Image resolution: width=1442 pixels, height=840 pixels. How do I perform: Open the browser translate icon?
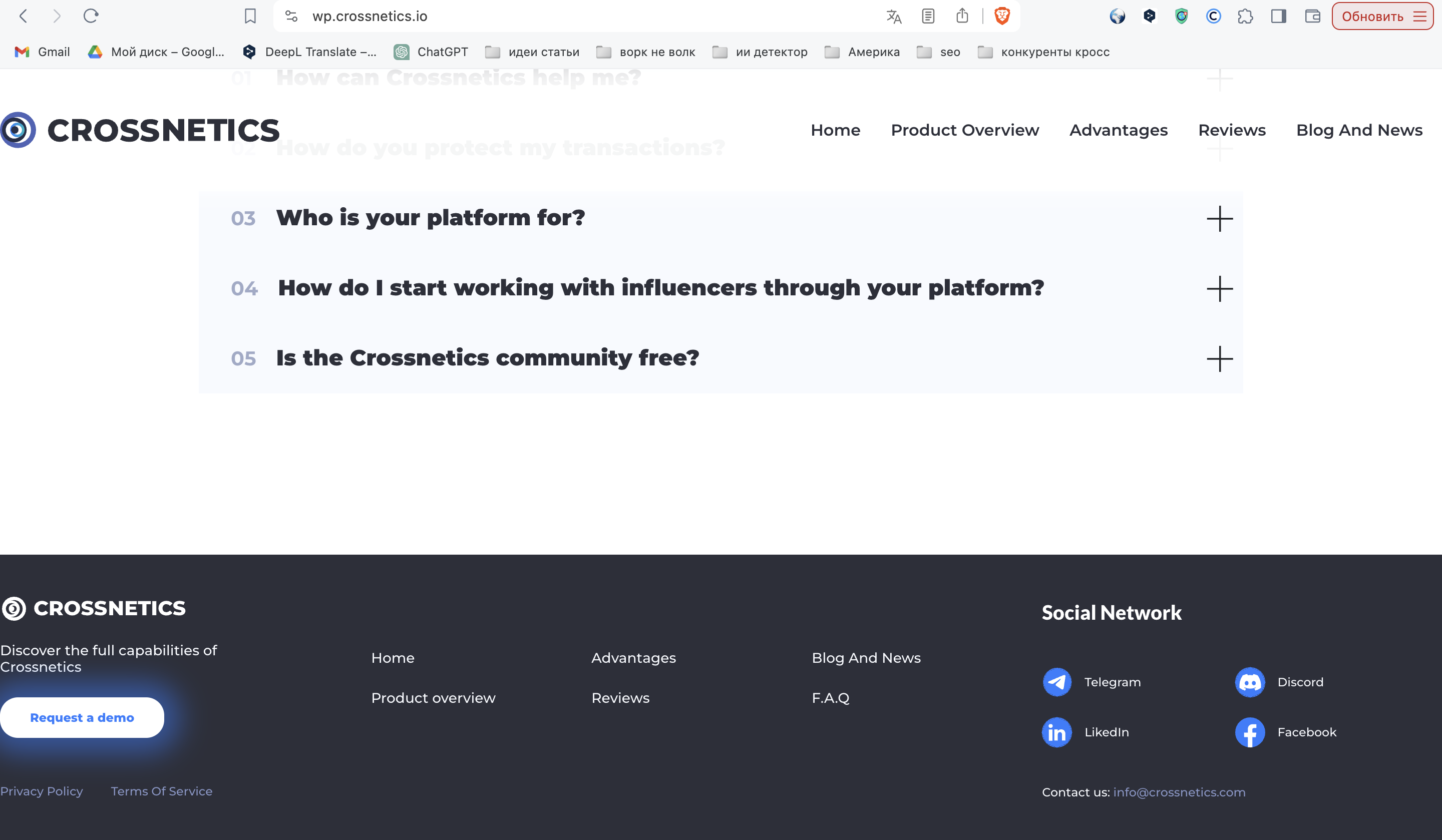click(x=894, y=16)
